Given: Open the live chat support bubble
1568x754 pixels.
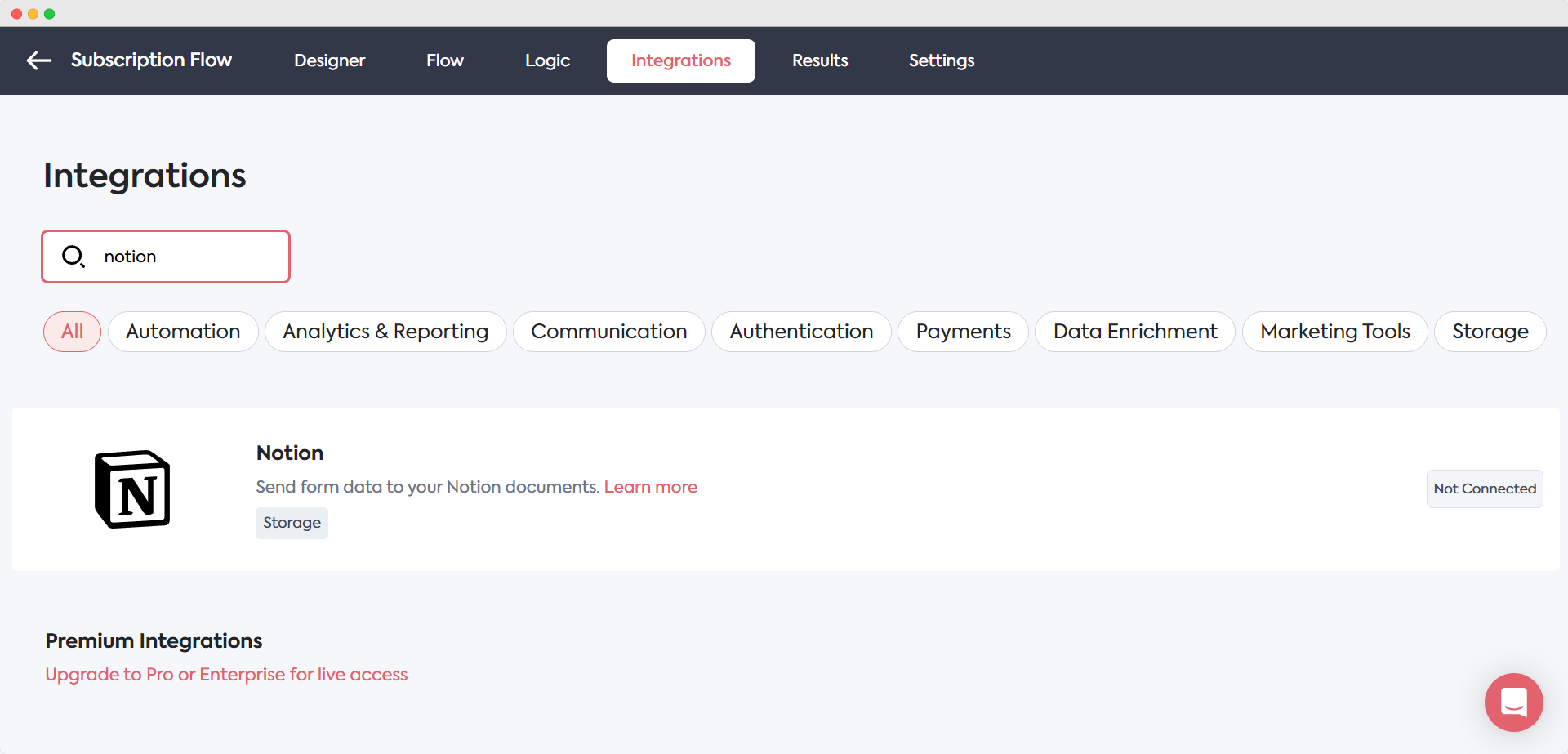Looking at the screenshot, I should click(x=1513, y=702).
